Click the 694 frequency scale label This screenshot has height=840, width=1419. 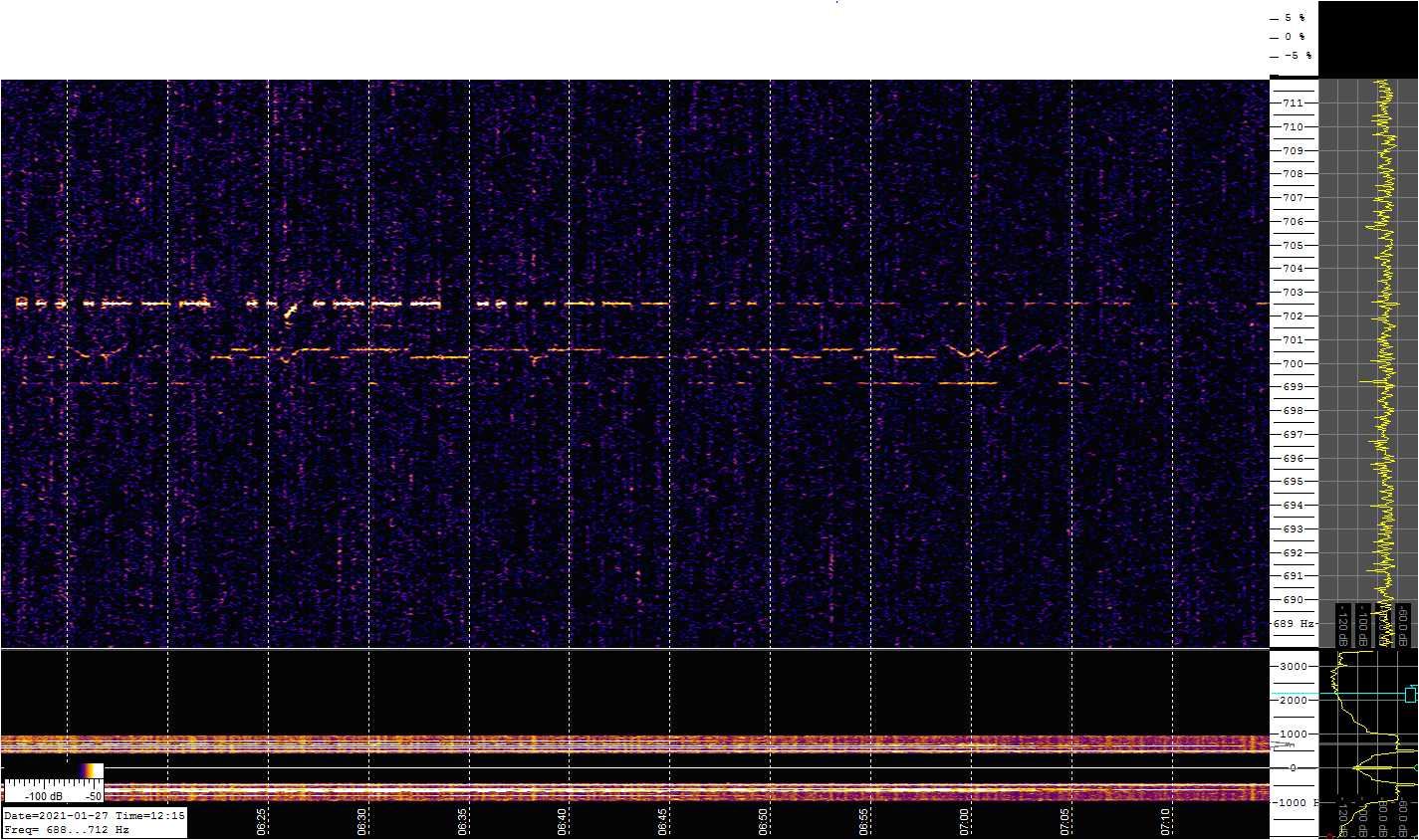click(x=1294, y=506)
